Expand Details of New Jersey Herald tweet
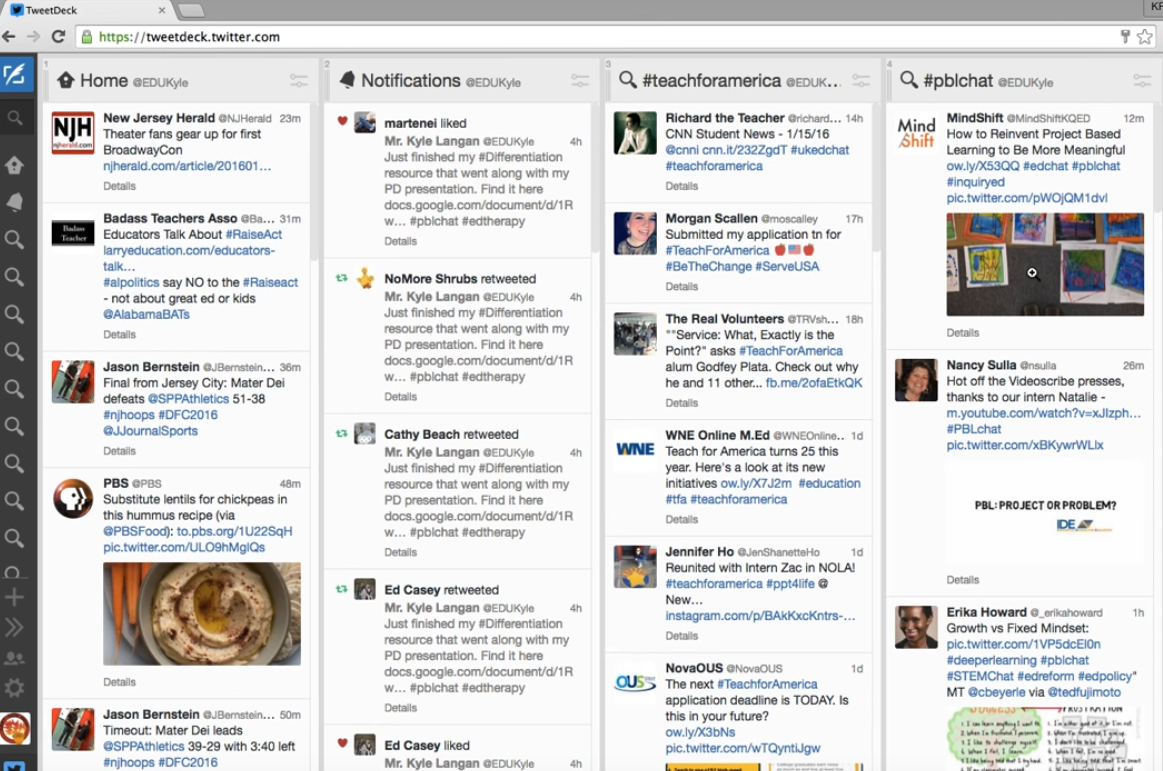1163x771 pixels. pos(119,186)
